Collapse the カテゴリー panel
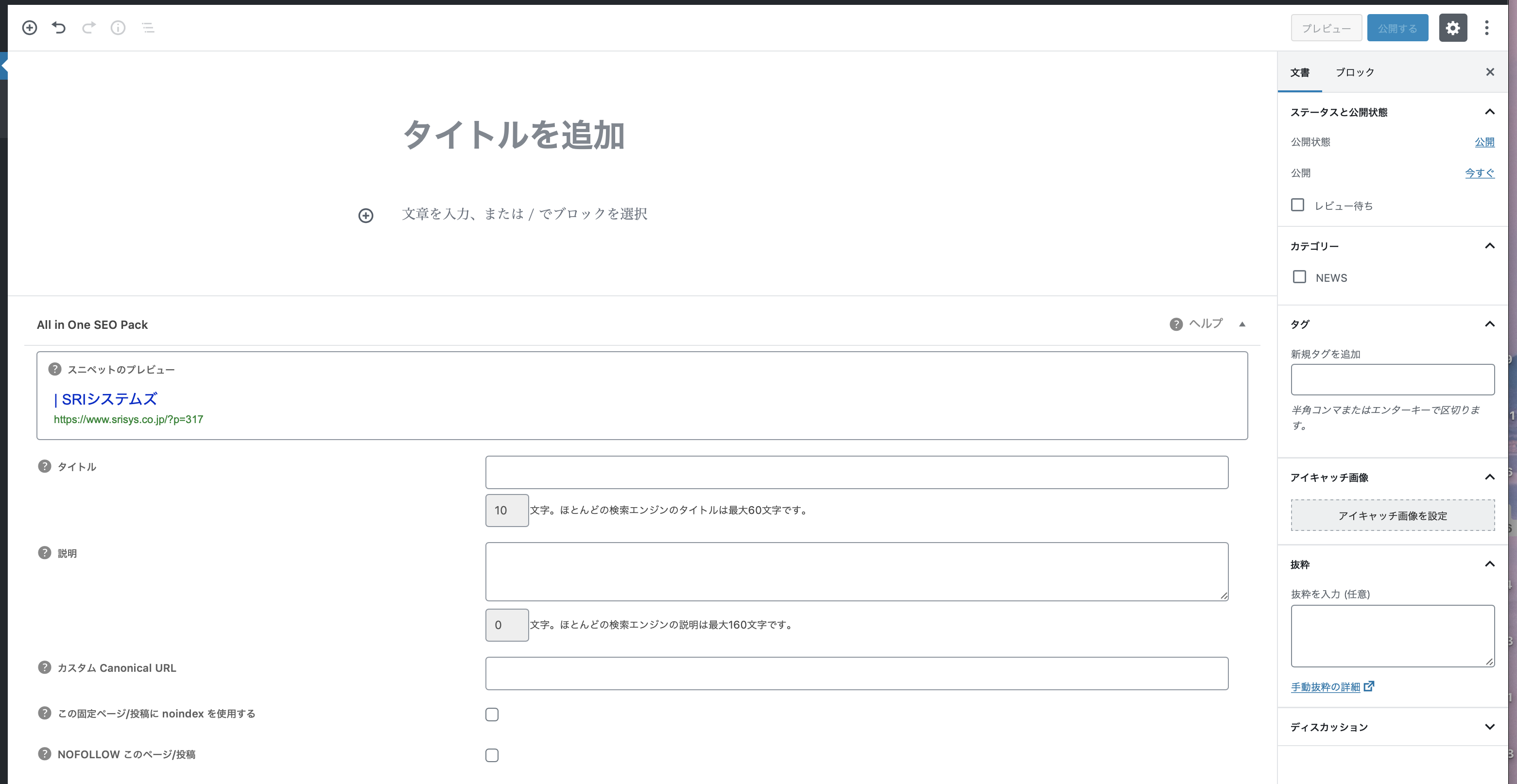Image resolution: width=1517 pixels, height=784 pixels. [x=1489, y=245]
